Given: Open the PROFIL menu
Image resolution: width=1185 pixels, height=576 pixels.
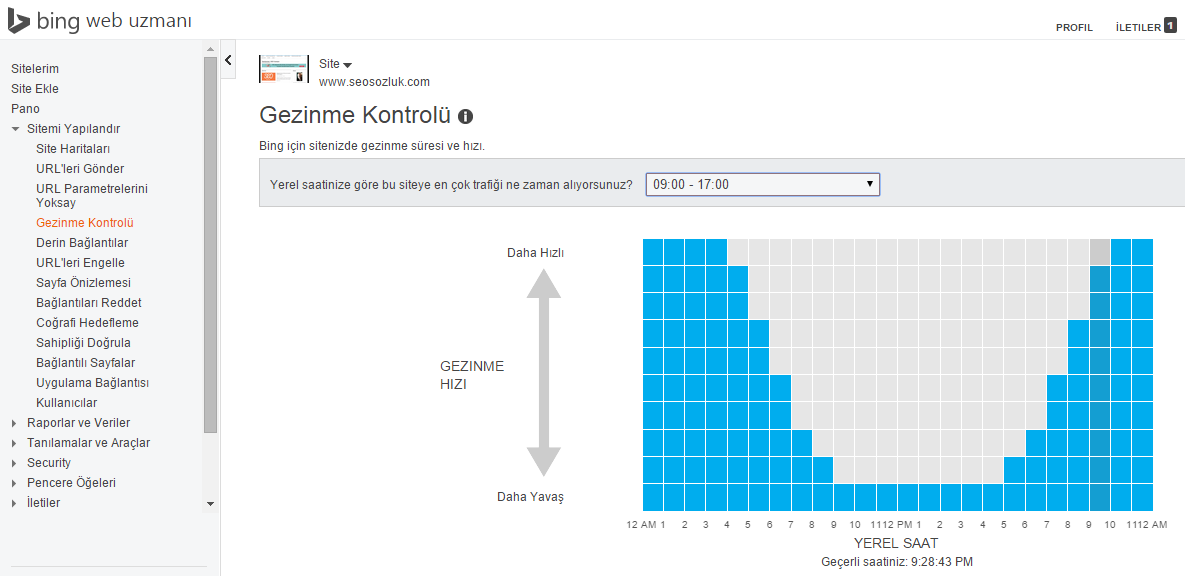Looking at the screenshot, I should point(1074,28).
